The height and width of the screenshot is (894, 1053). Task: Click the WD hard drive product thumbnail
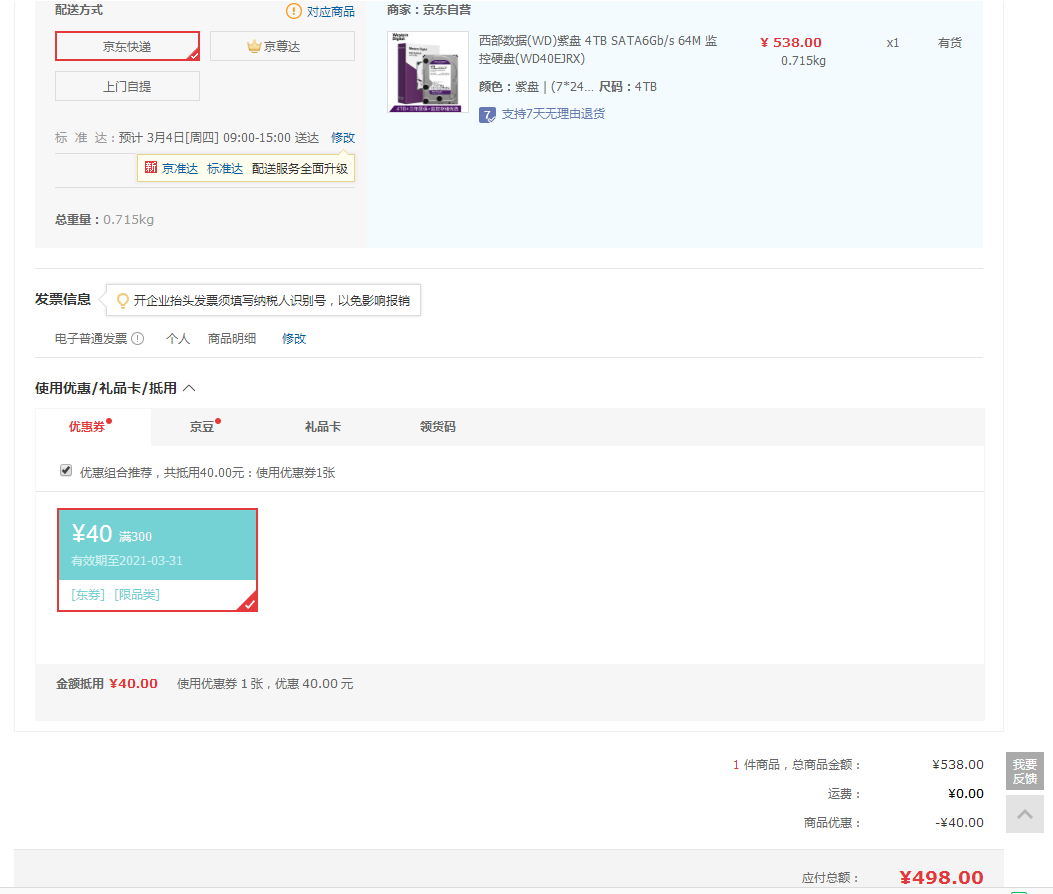point(428,72)
